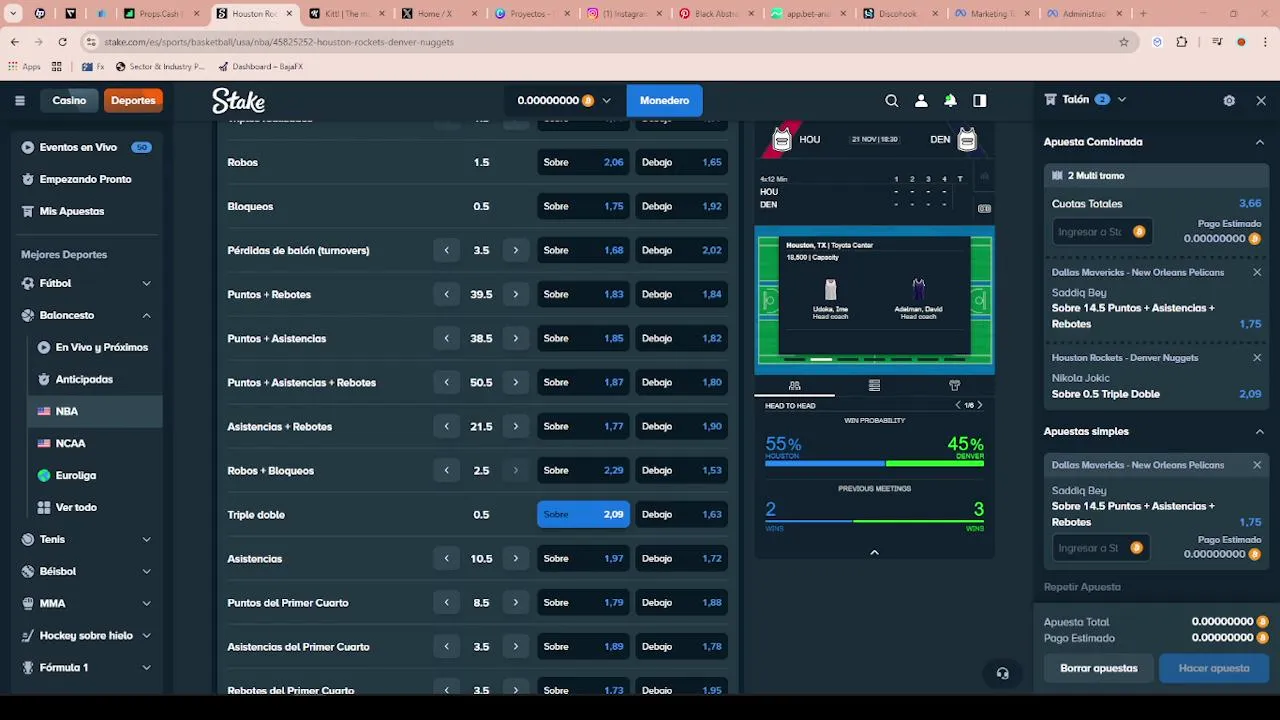Click the browser back arrow
Screen dimensions: 1280x720
tap(14, 42)
